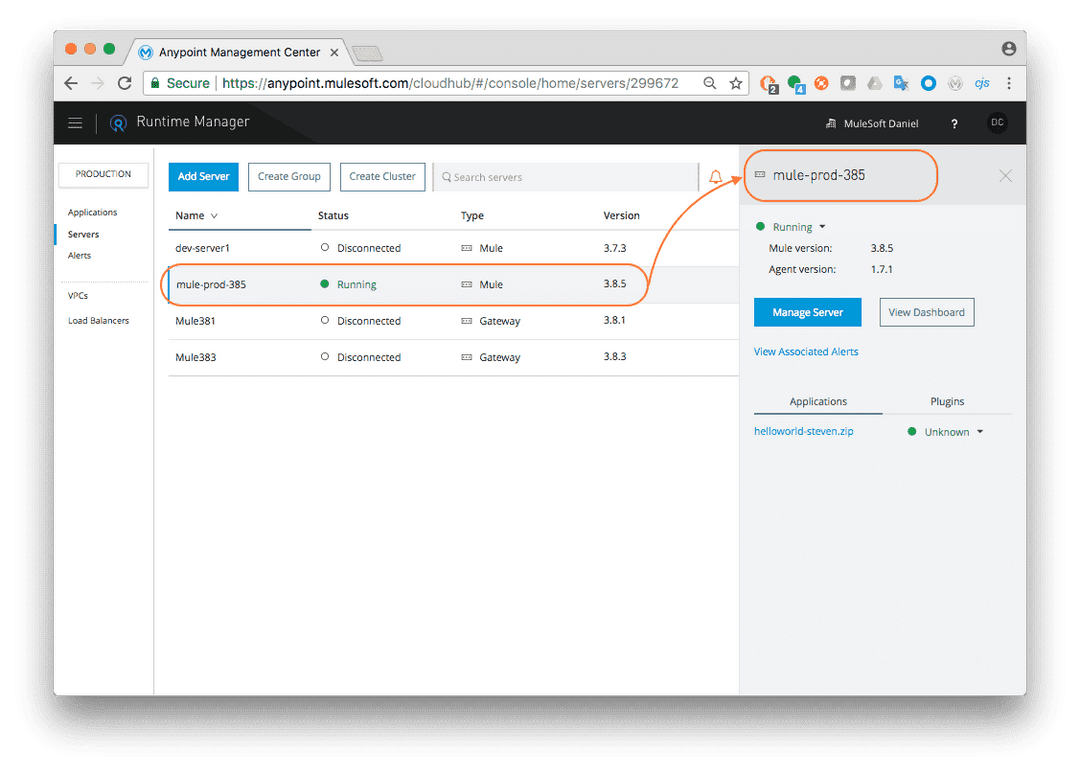1080x772 pixels.
Task: Open notifications via the bell icon
Action: click(x=716, y=176)
